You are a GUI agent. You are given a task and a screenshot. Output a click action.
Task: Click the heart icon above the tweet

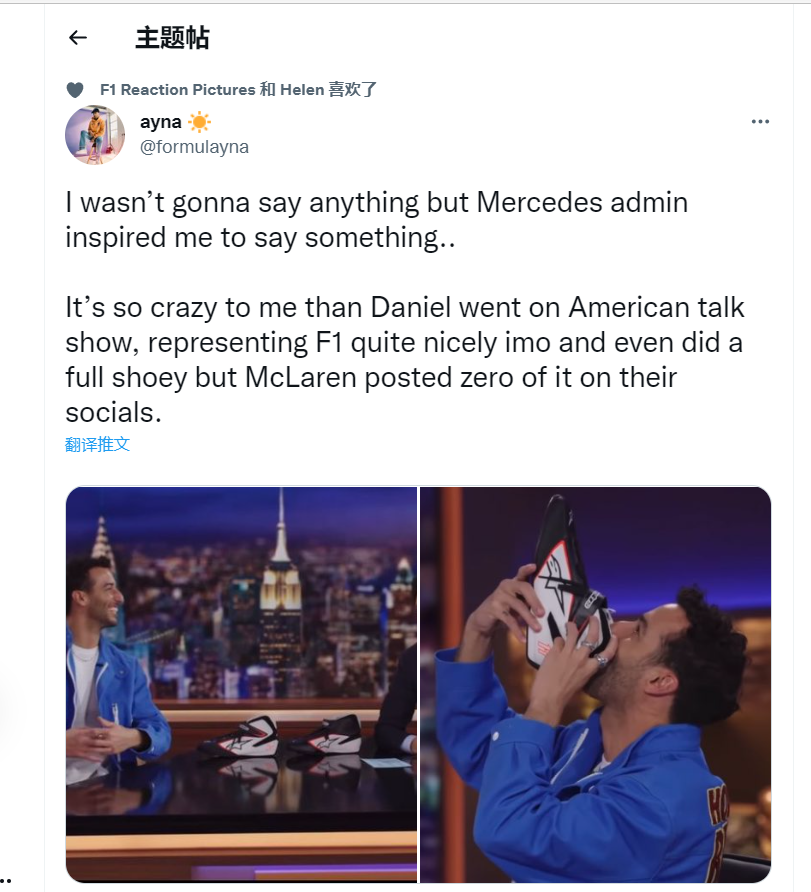point(75,90)
